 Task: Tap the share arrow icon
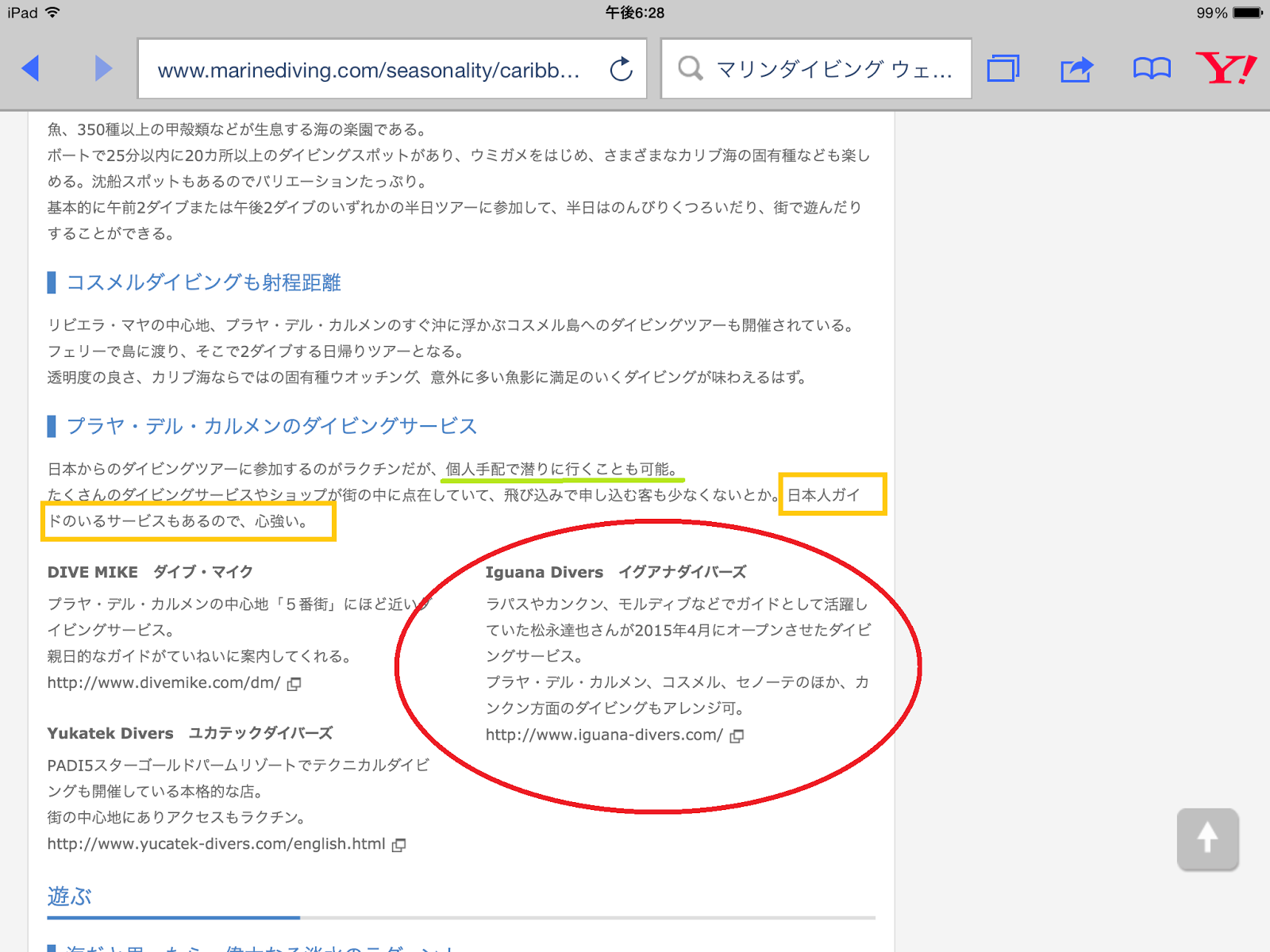(x=1077, y=69)
